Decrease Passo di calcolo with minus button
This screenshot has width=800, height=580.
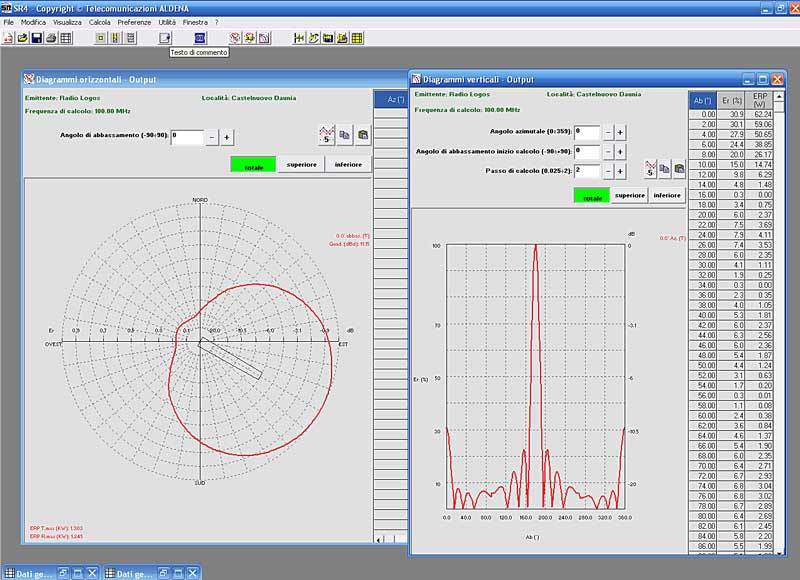pos(606,171)
